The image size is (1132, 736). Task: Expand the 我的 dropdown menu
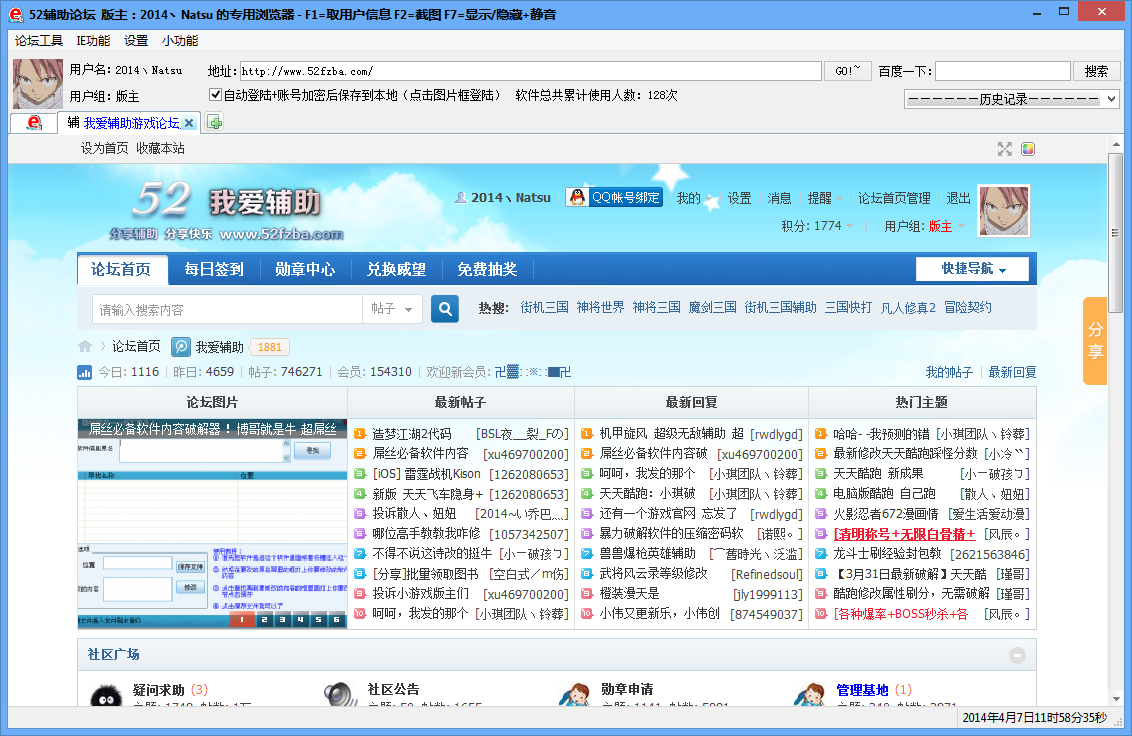click(694, 198)
